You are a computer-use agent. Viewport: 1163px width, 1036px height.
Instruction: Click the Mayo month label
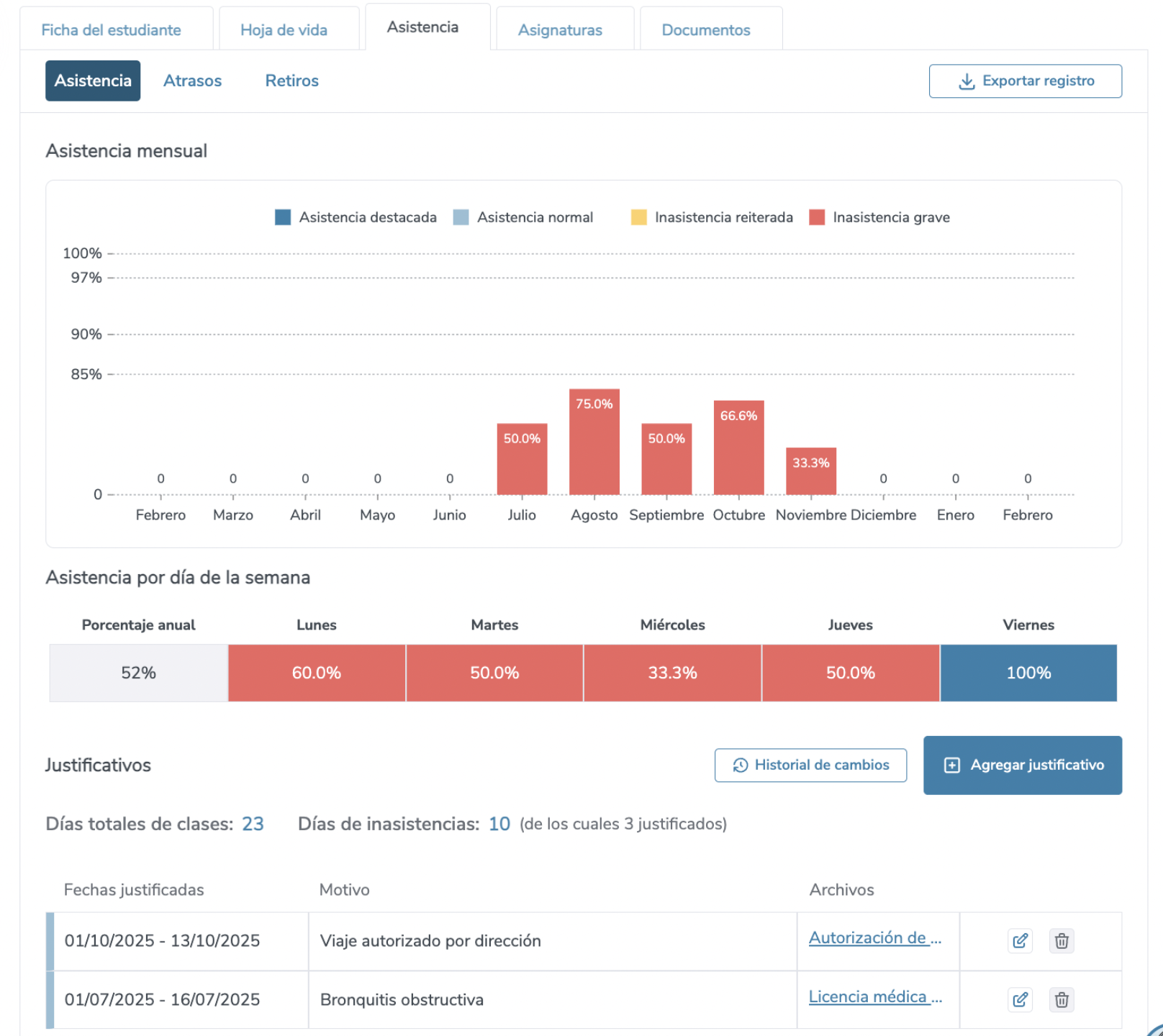tap(377, 515)
